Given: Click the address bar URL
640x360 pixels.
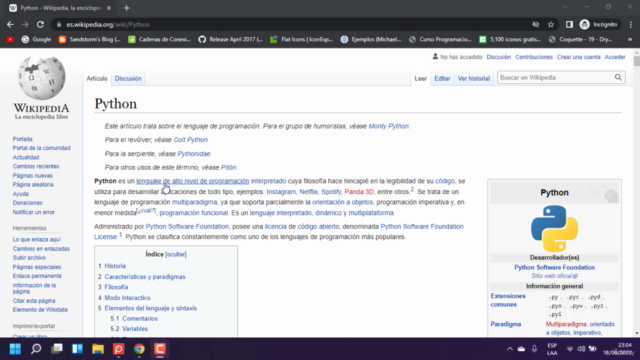Looking at the screenshot, I should point(108,24).
